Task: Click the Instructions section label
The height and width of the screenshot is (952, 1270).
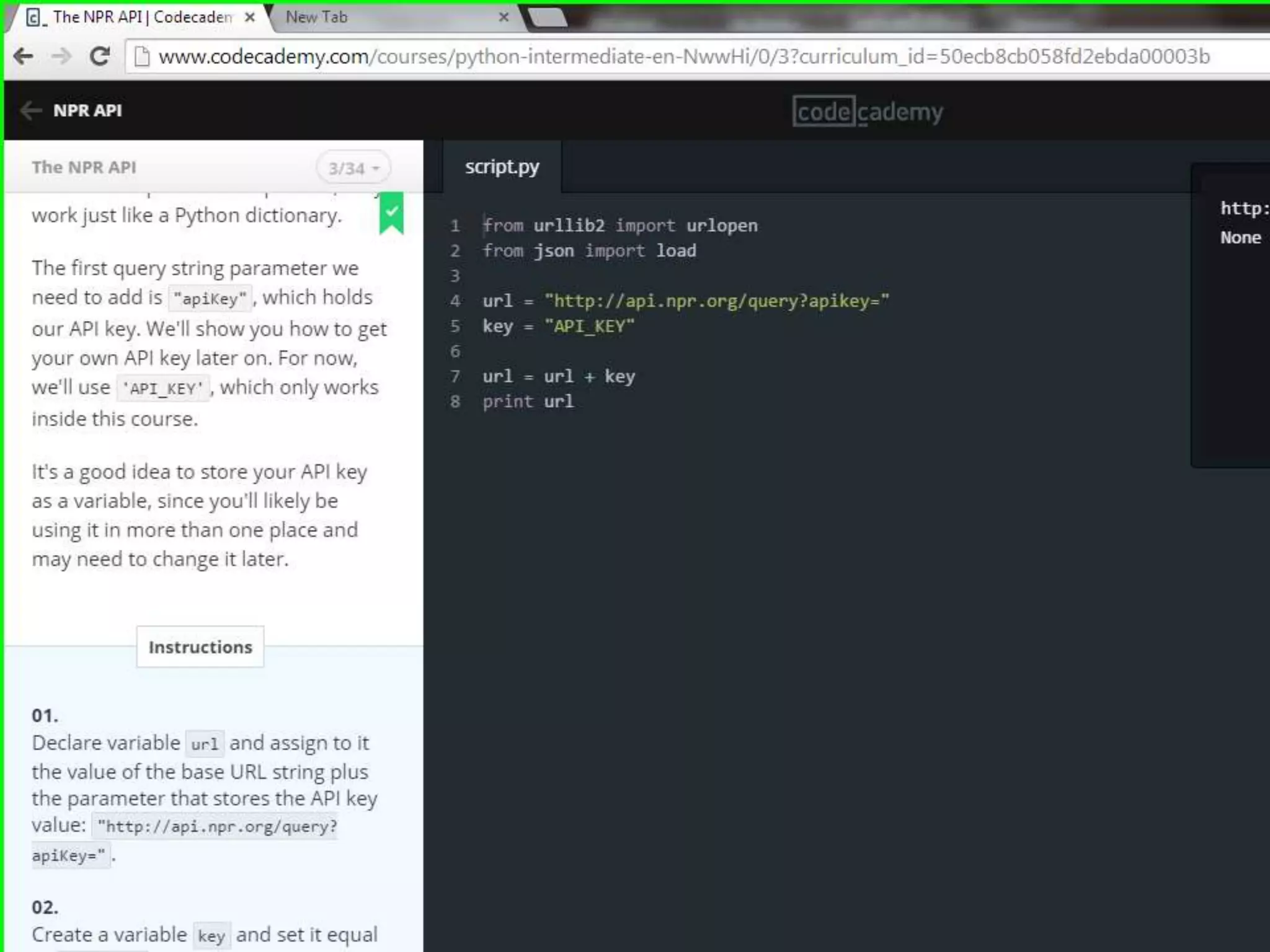Action: (x=200, y=647)
